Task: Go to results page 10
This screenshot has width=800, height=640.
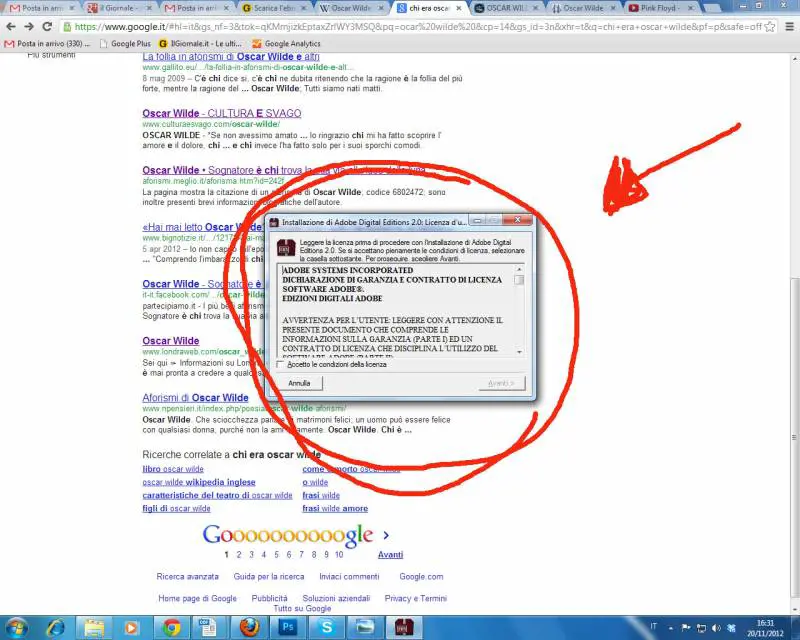Action: (339, 555)
